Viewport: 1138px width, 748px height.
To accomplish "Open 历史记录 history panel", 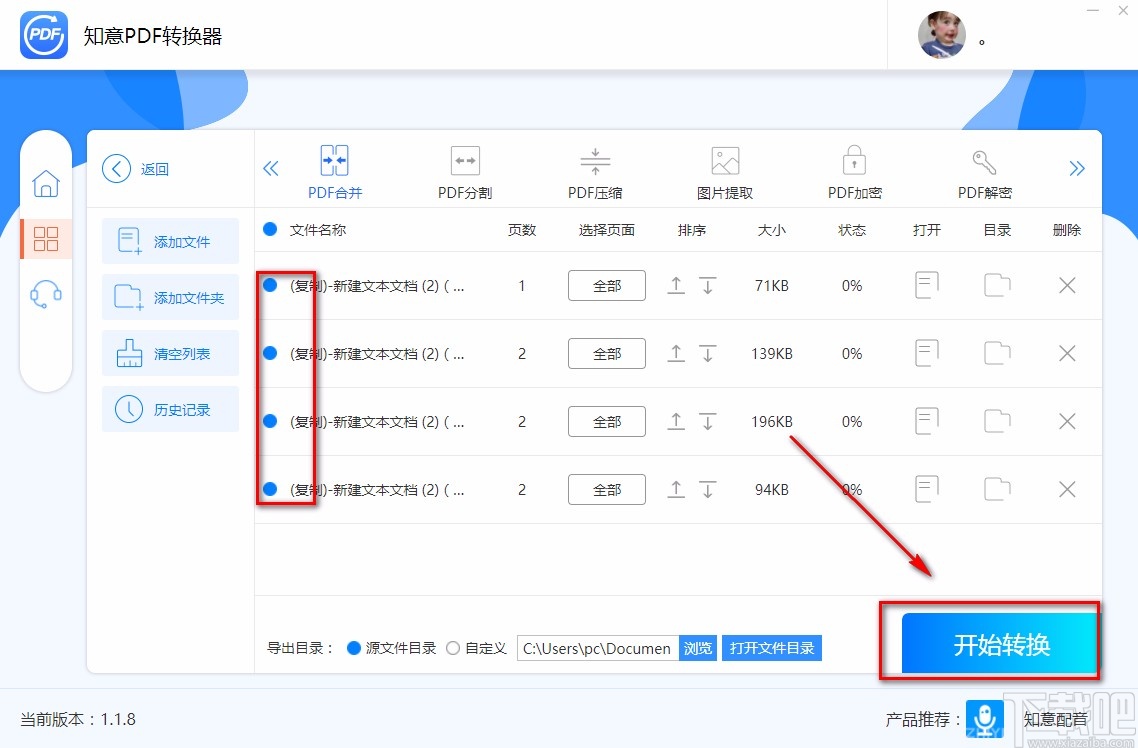I will click(170, 409).
